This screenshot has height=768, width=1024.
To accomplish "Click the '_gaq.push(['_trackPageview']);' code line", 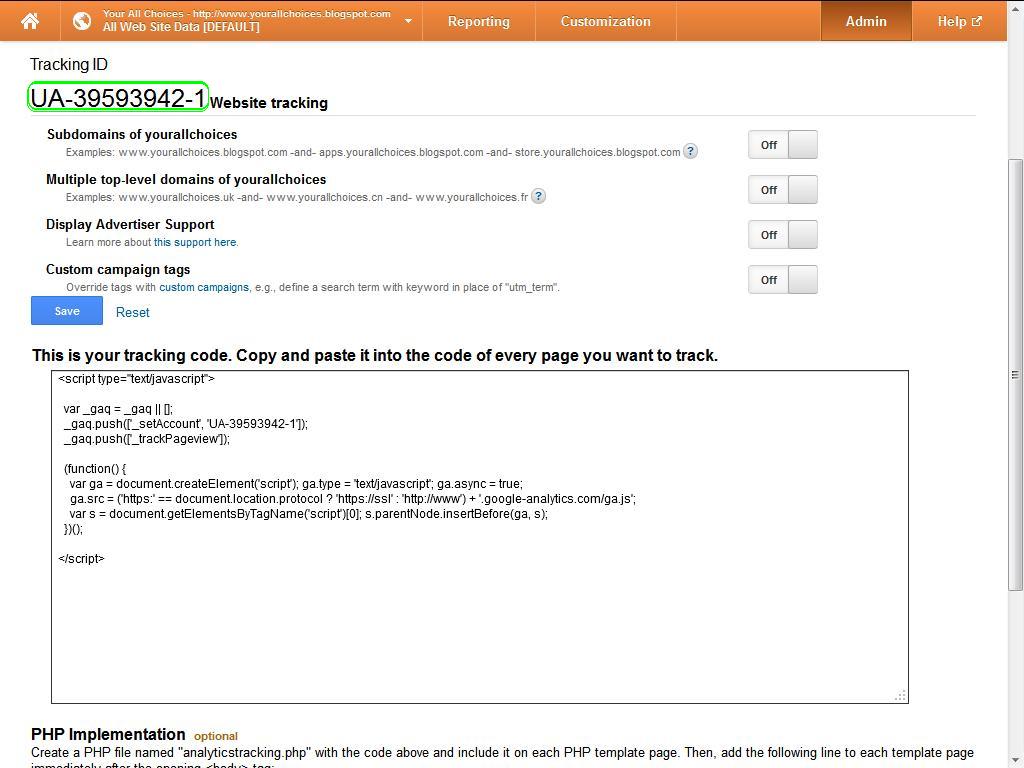I will coord(147,439).
